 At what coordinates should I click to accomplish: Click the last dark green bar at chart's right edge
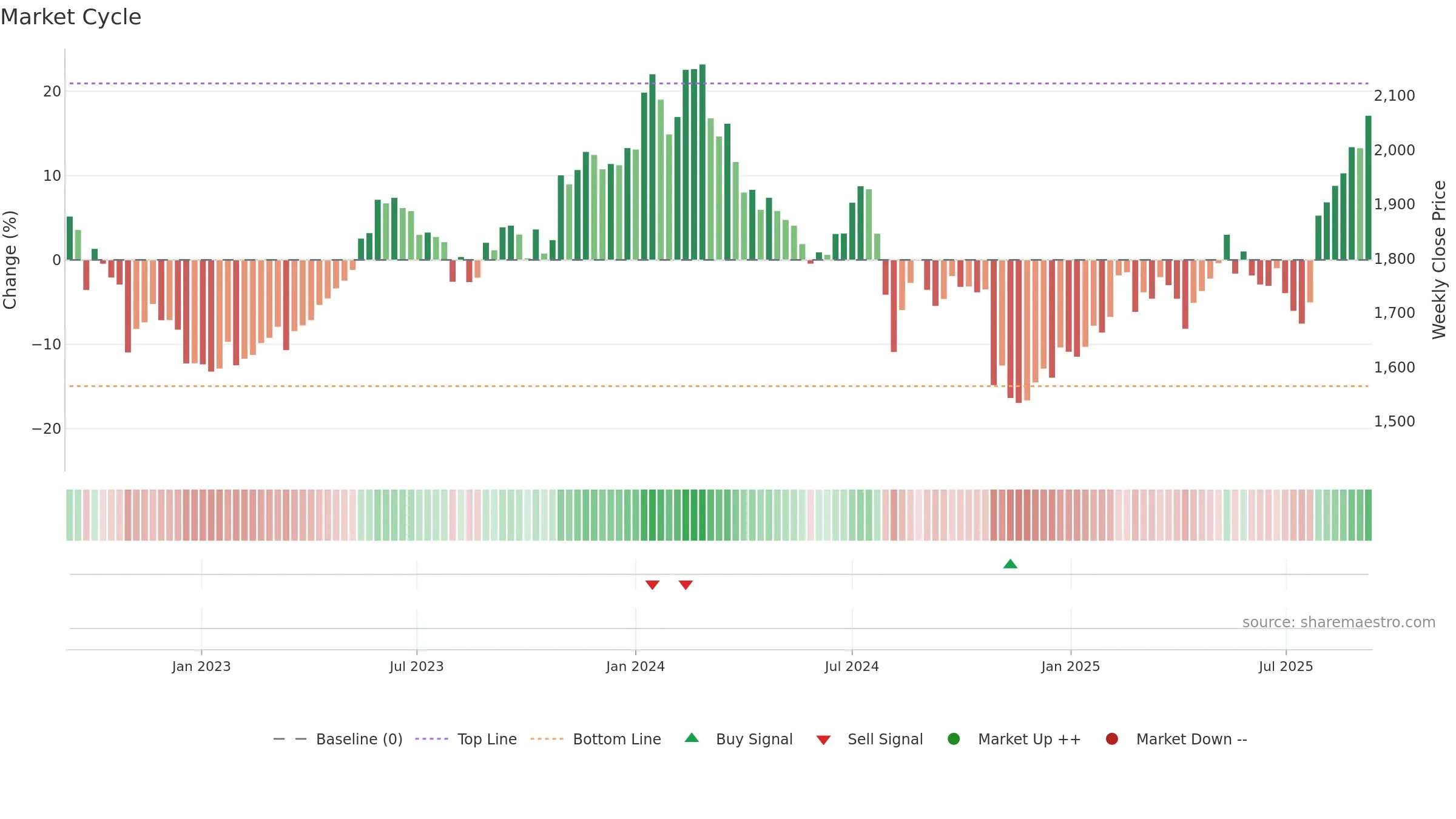(1368, 187)
